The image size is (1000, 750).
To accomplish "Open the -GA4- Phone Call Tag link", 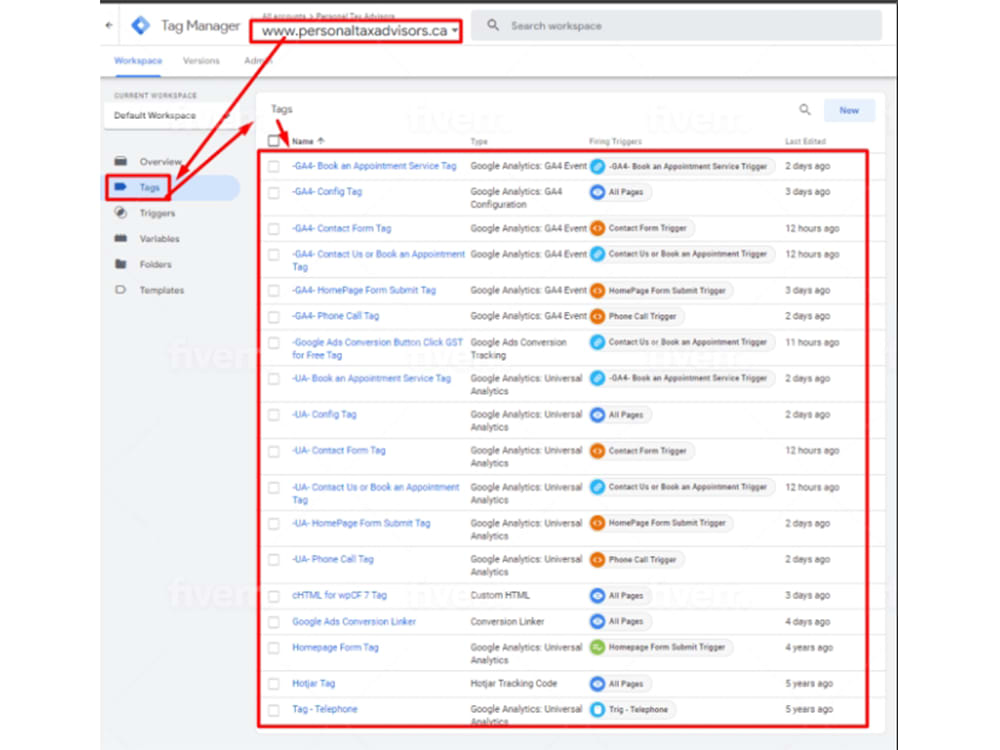I will [x=335, y=316].
